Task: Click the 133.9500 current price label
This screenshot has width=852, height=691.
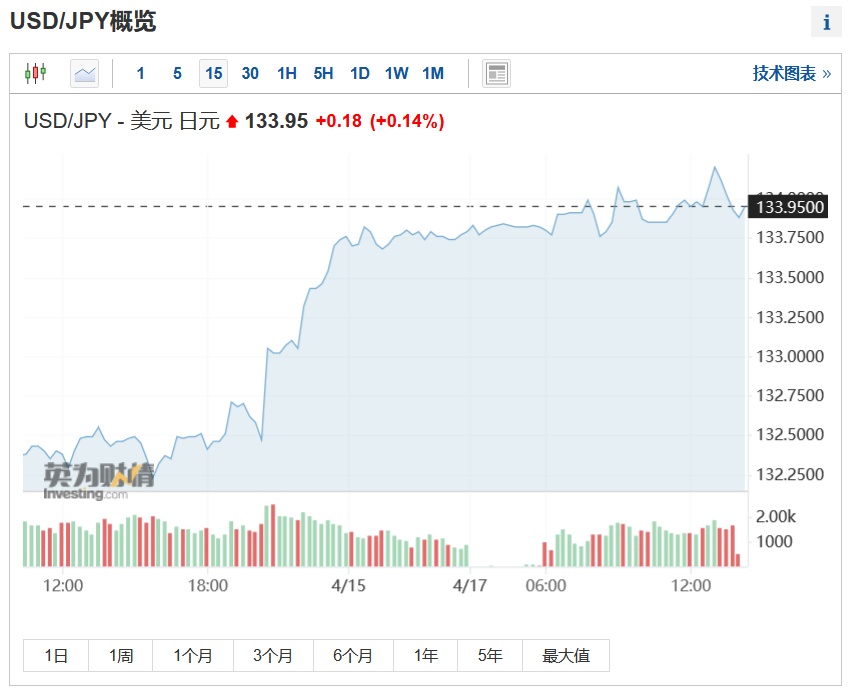Action: [x=790, y=207]
